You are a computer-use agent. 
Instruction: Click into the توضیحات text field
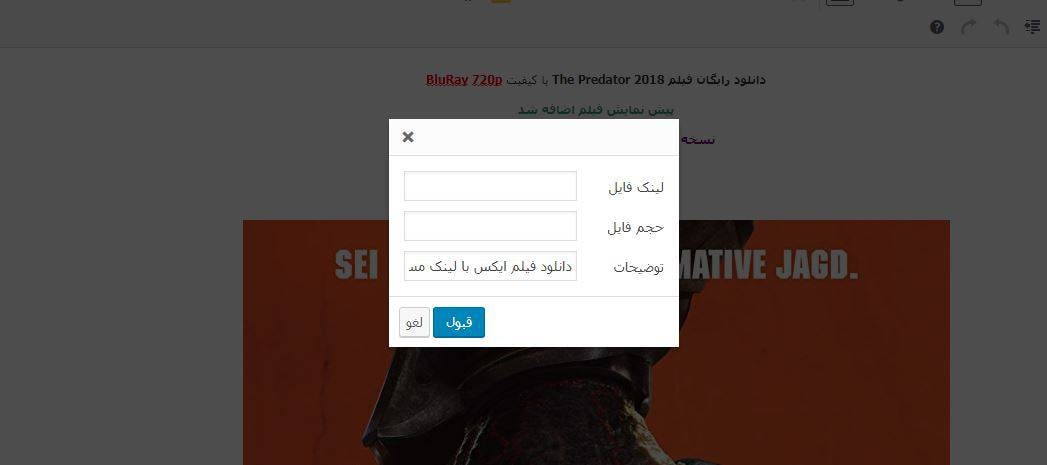pos(490,266)
